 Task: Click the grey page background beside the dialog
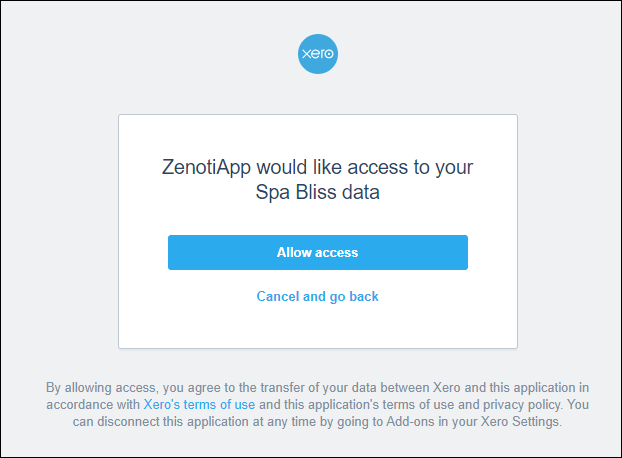[60, 230]
